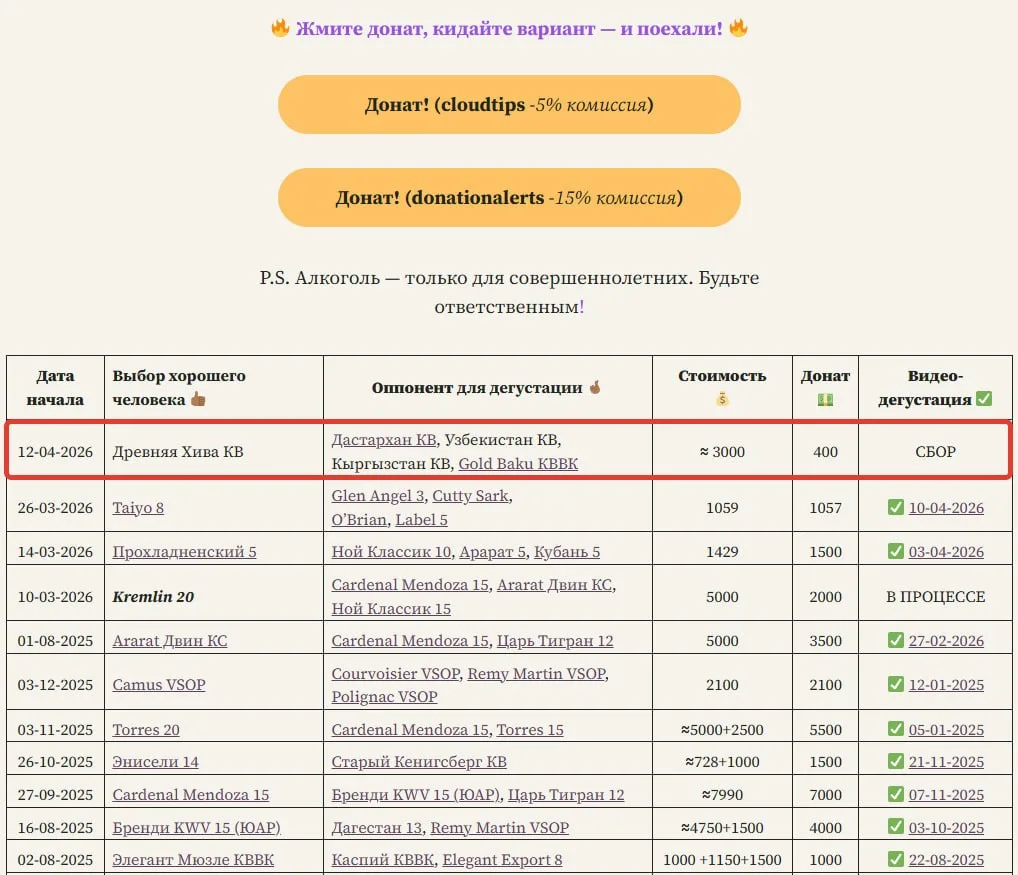
Task: Open the Дагестан 13 link
Action: tap(377, 828)
